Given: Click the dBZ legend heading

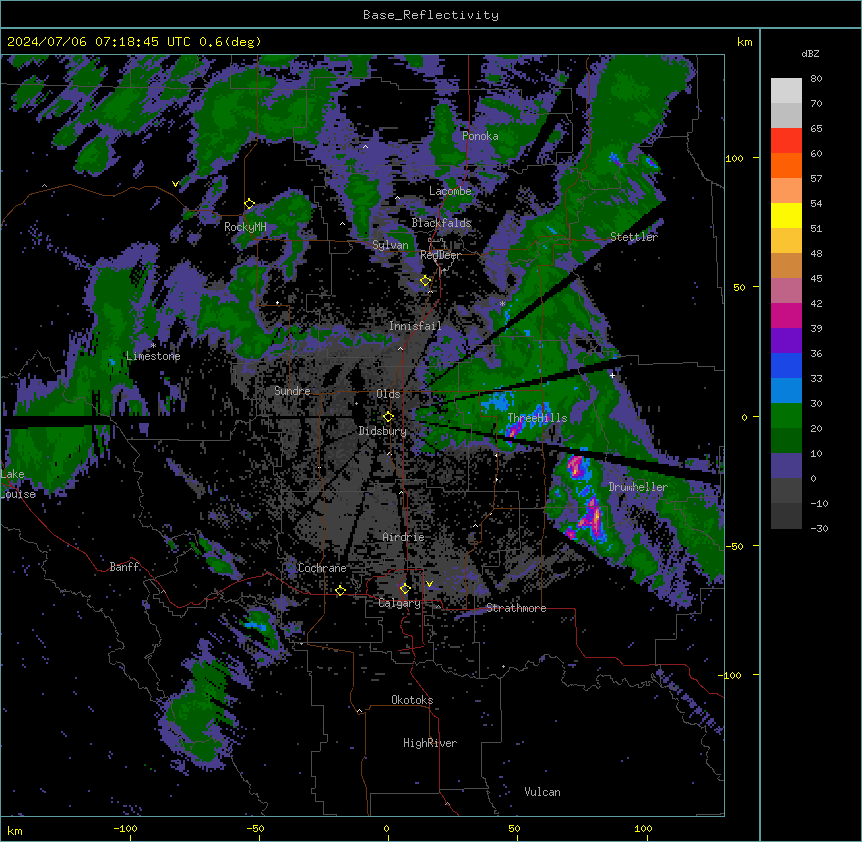Looking at the screenshot, I should (810, 54).
